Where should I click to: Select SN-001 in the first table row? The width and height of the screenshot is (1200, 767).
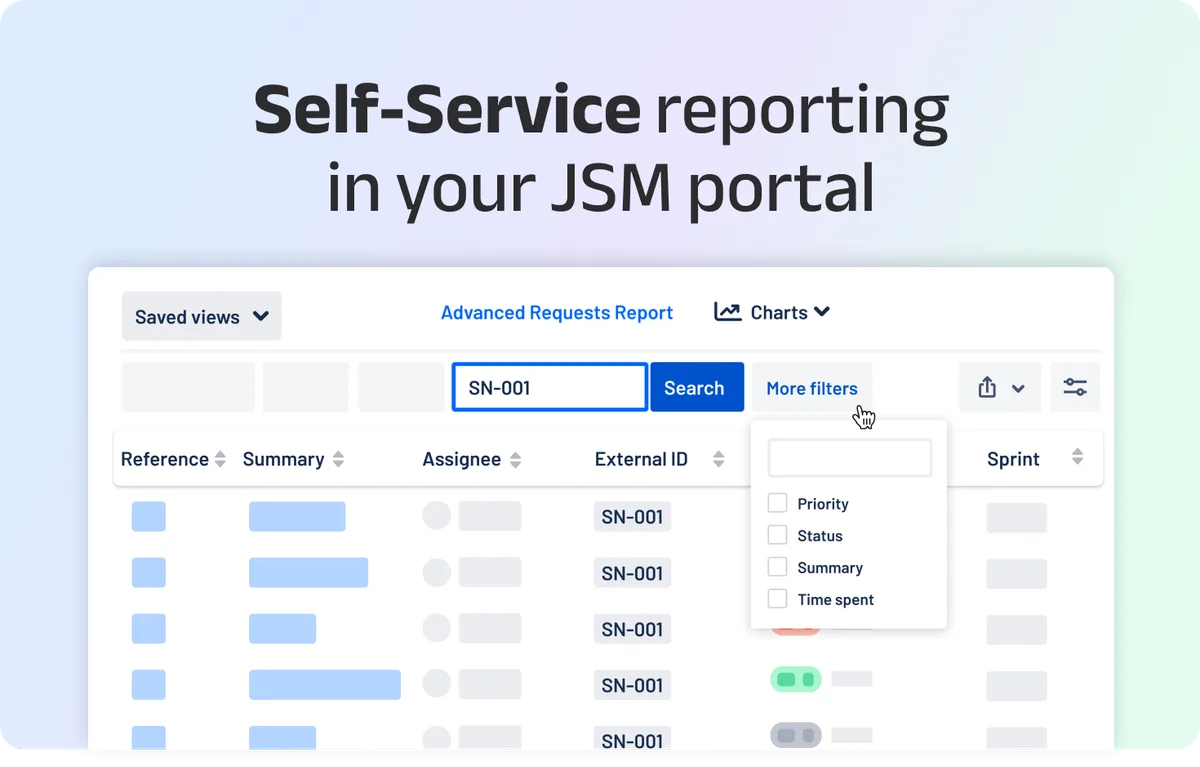click(x=632, y=517)
